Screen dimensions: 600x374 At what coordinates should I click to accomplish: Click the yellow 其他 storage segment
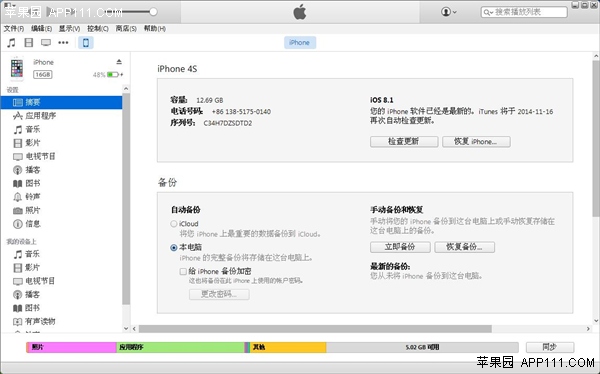coord(288,347)
